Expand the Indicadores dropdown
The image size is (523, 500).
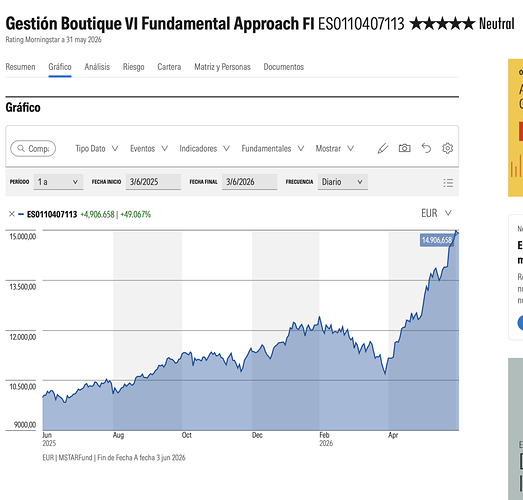[x=204, y=148]
